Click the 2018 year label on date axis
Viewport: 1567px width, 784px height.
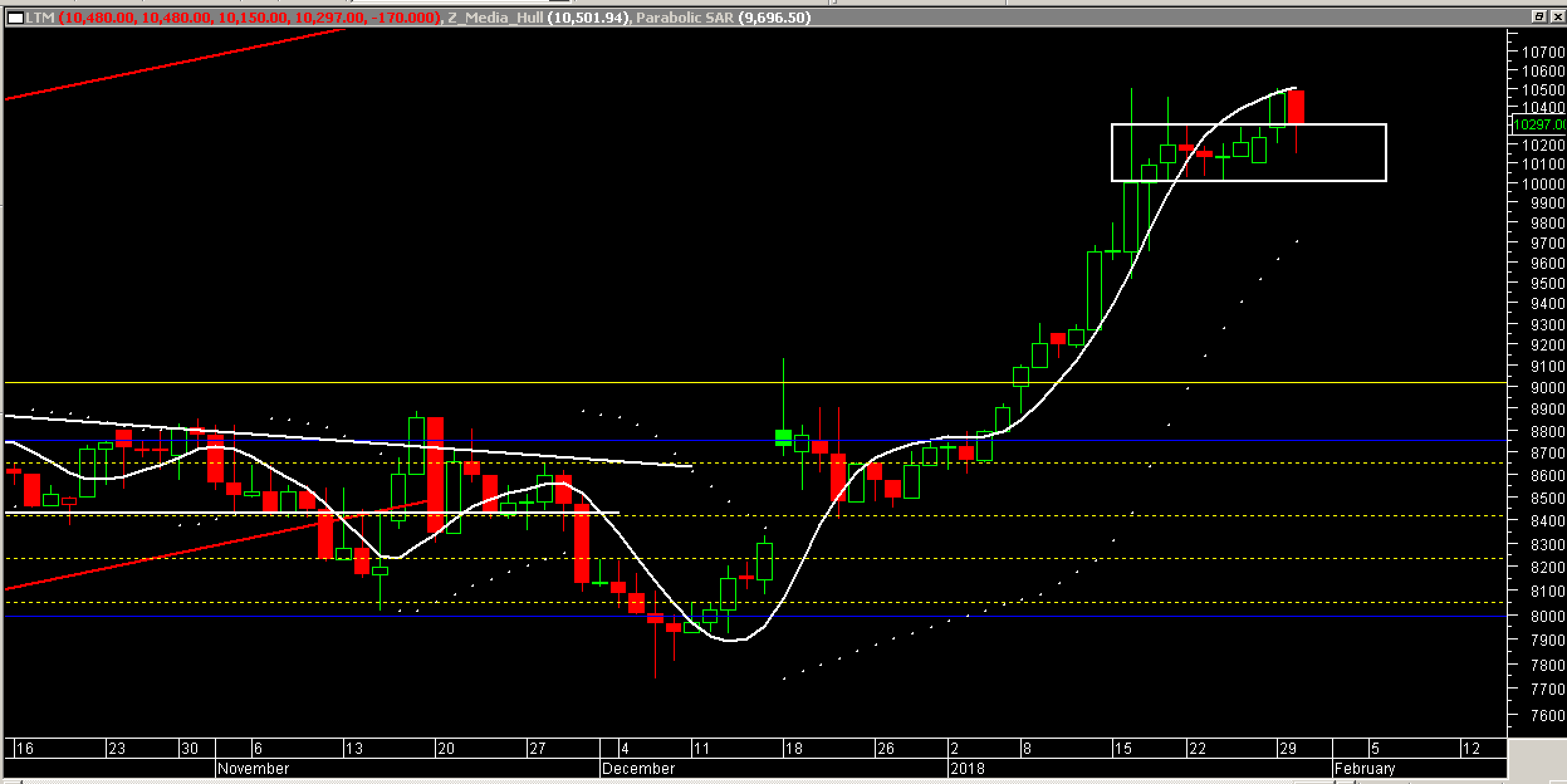pyautogui.click(x=968, y=768)
